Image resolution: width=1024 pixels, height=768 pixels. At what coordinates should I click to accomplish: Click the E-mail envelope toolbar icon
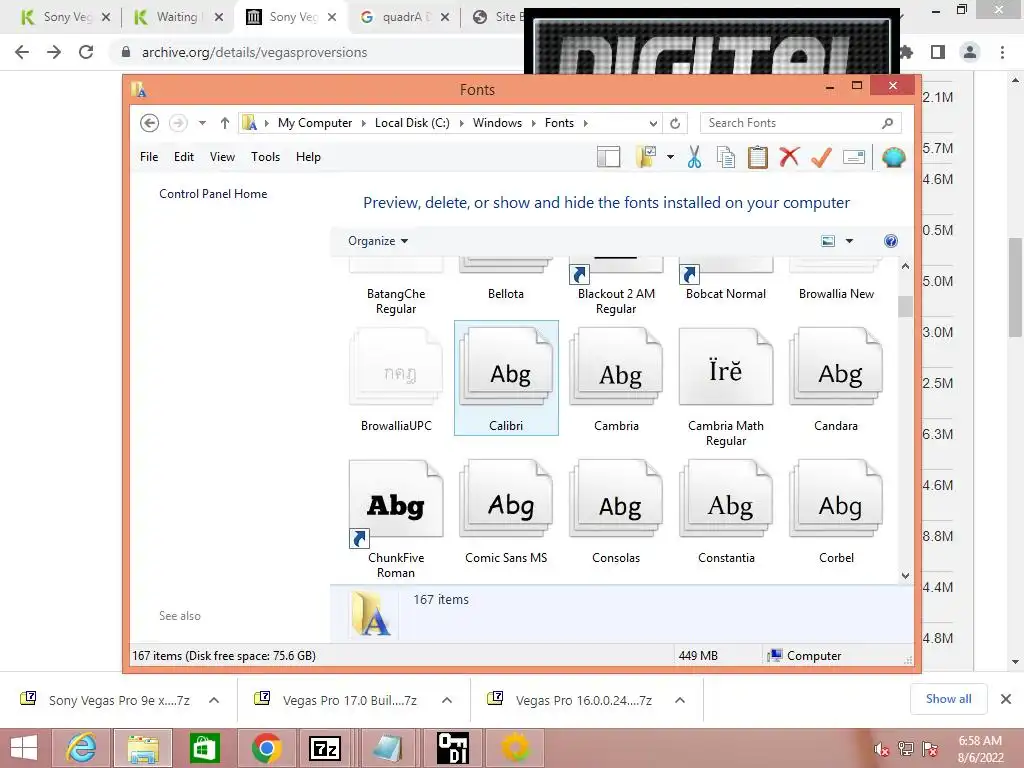pyautogui.click(x=854, y=157)
